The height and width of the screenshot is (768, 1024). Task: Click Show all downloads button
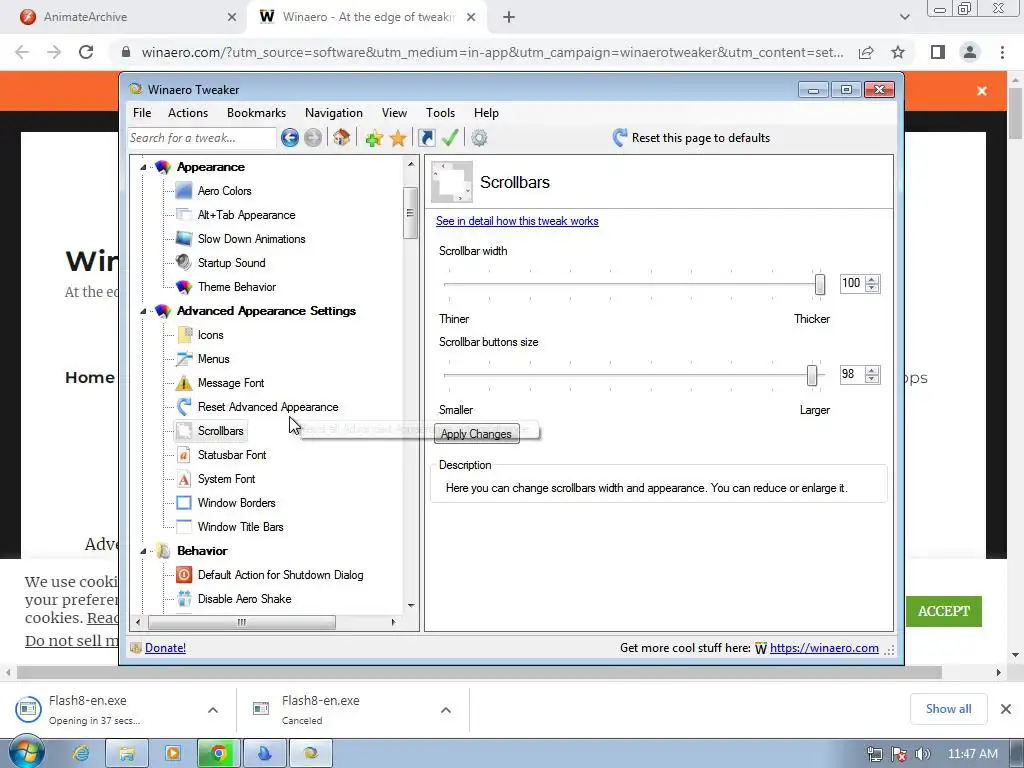pos(948,709)
